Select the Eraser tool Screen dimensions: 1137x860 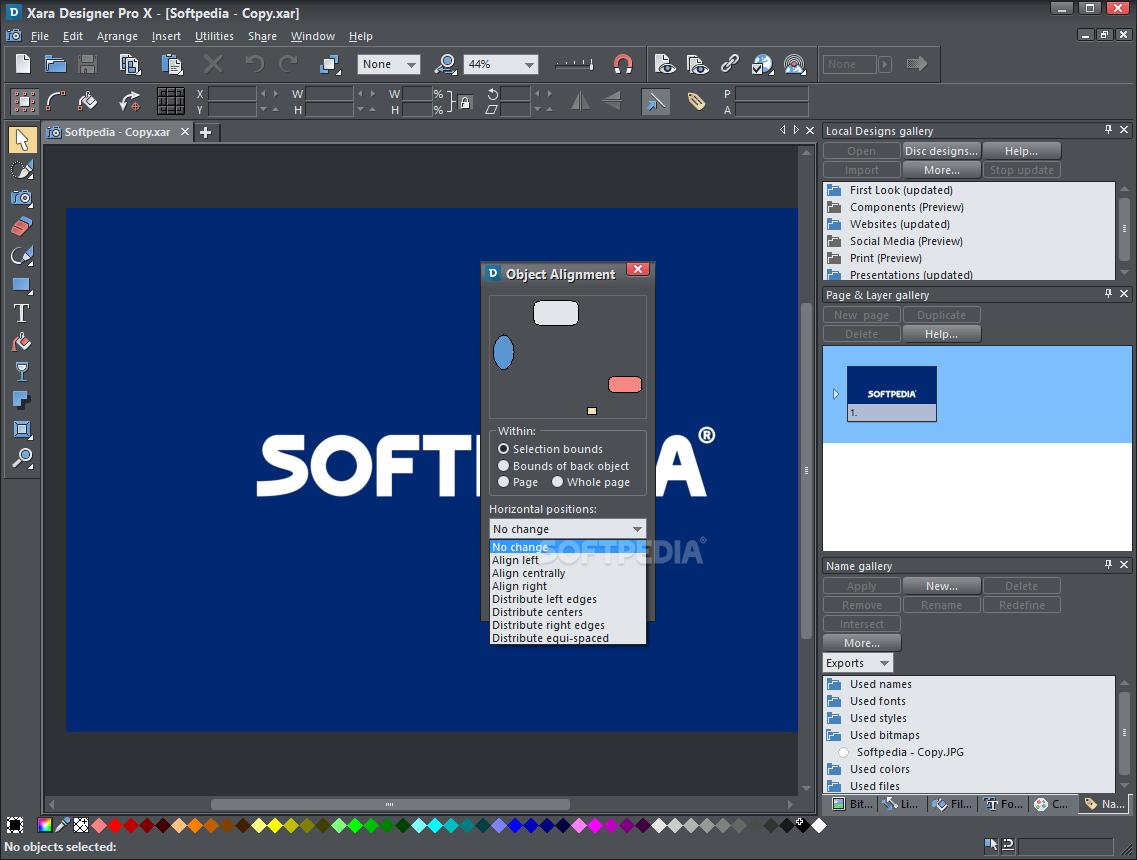click(22, 226)
